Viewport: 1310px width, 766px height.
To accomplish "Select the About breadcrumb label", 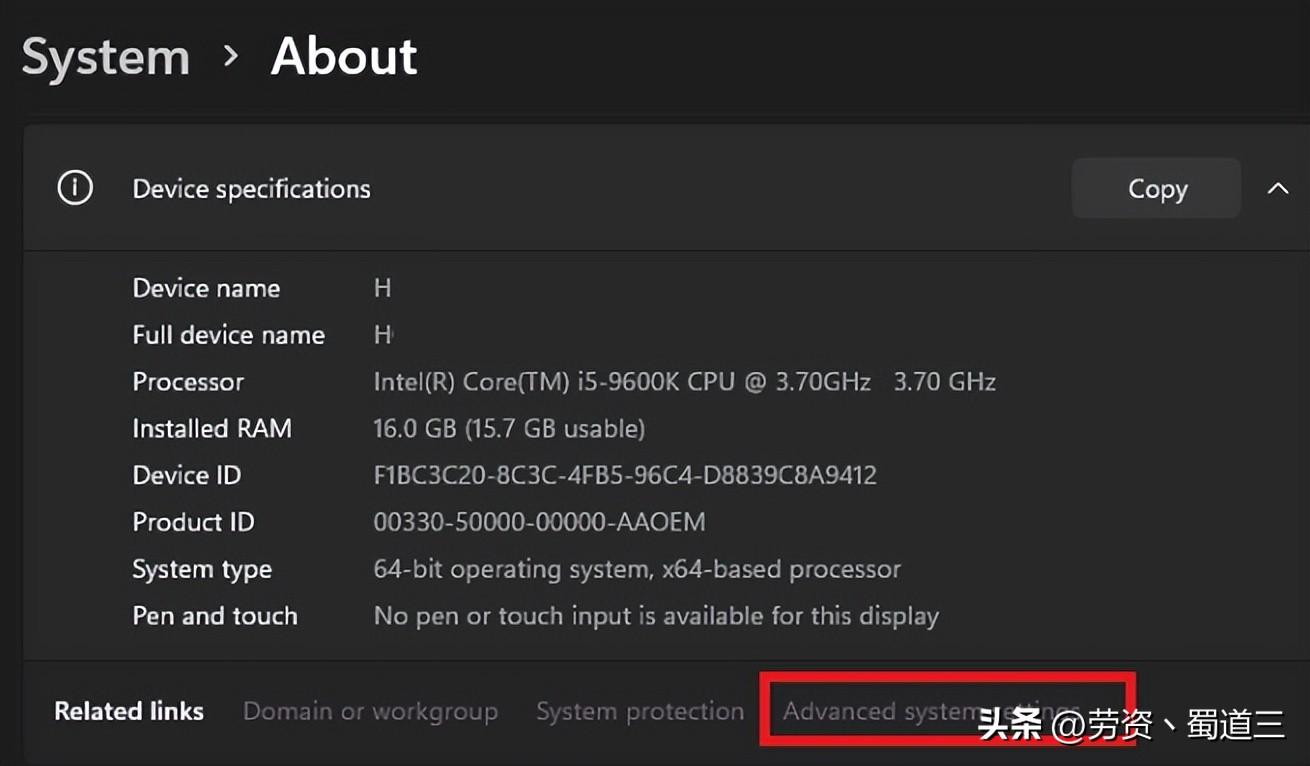I will pyautogui.click(x=343, y=57).
